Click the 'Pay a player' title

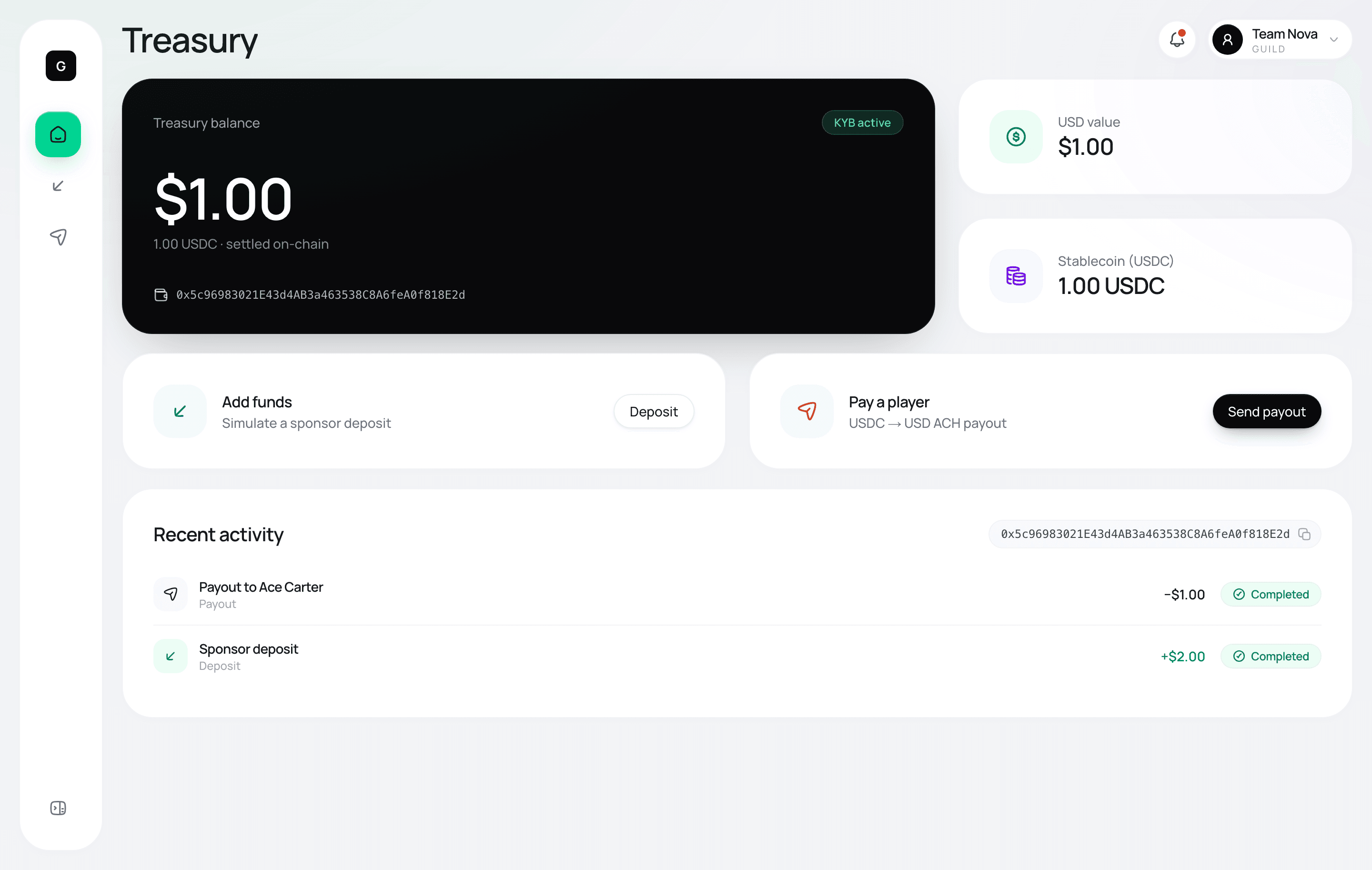889,402
